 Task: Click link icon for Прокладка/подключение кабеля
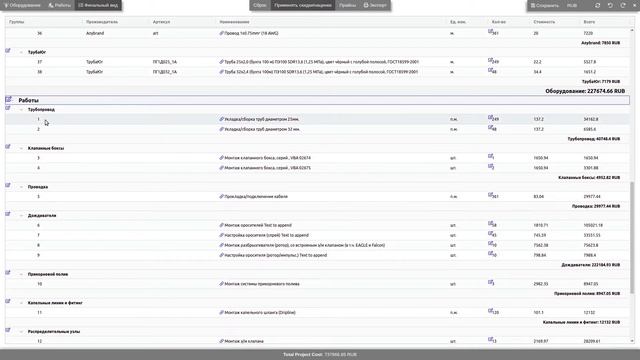coord(222,196)
